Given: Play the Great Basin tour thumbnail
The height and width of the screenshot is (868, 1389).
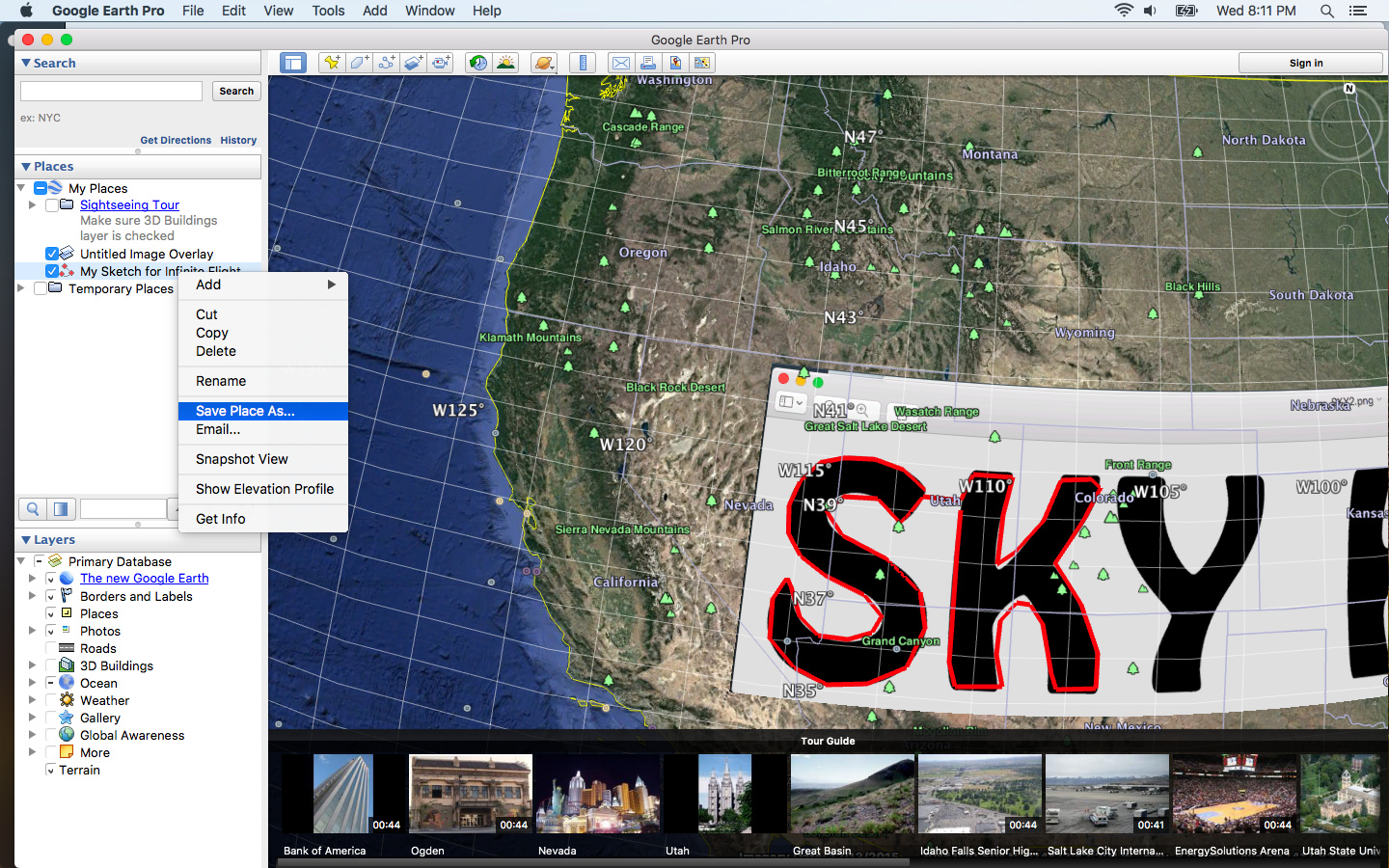Looking at the screenshot, I should tap(853, 794).
